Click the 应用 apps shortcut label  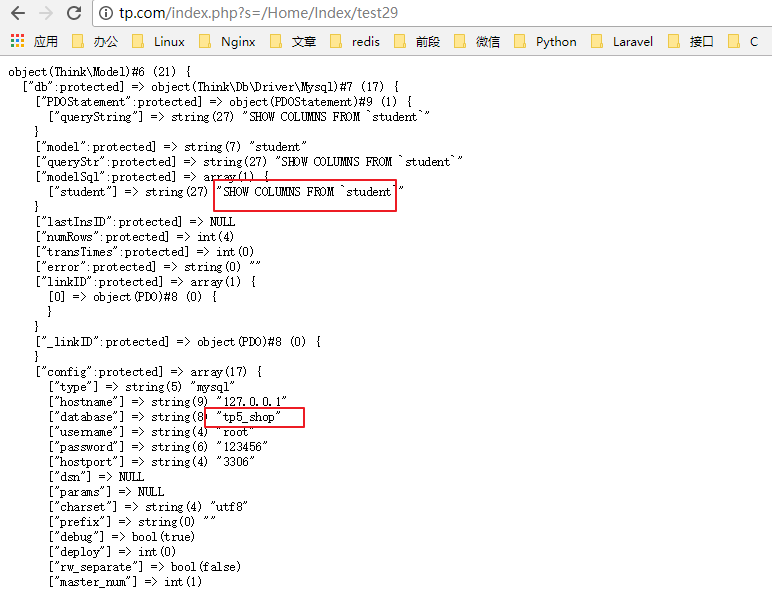click(46, 41)
